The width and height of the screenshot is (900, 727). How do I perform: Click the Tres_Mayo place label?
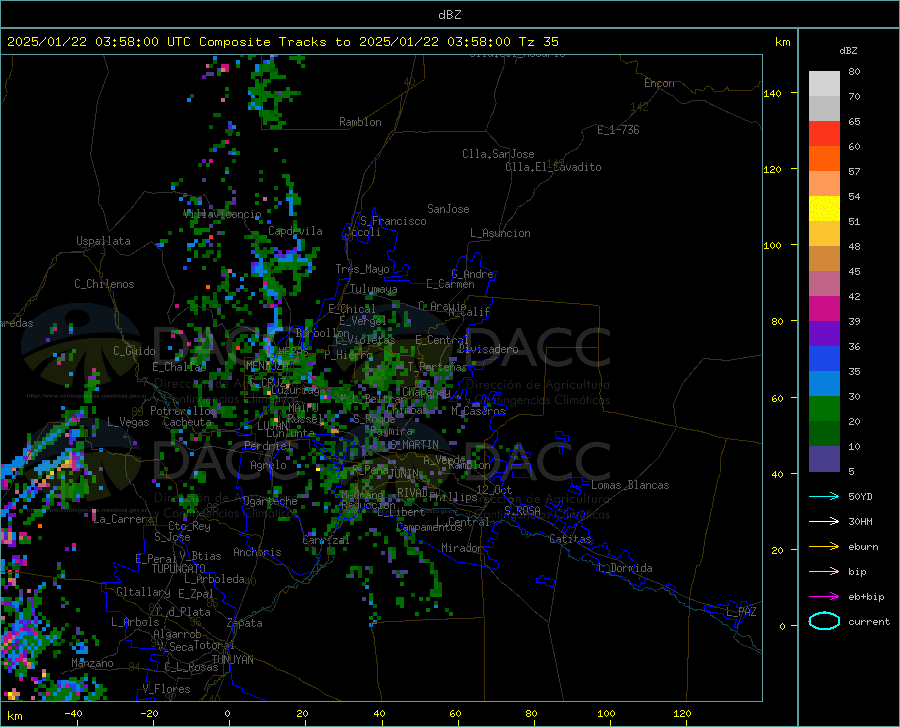pos(362,269)
